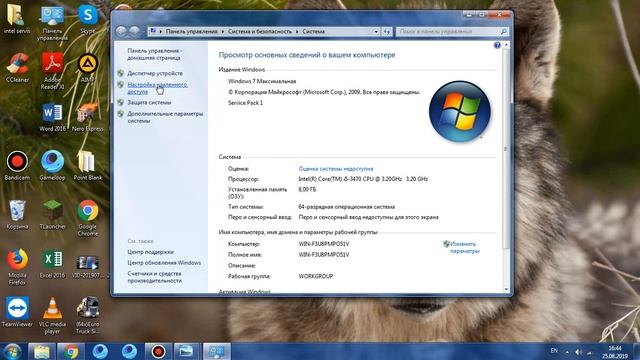Open the address bar history dropdown
Image resolution: width=640 pixels, height=360 pixels.
point(376,31)
